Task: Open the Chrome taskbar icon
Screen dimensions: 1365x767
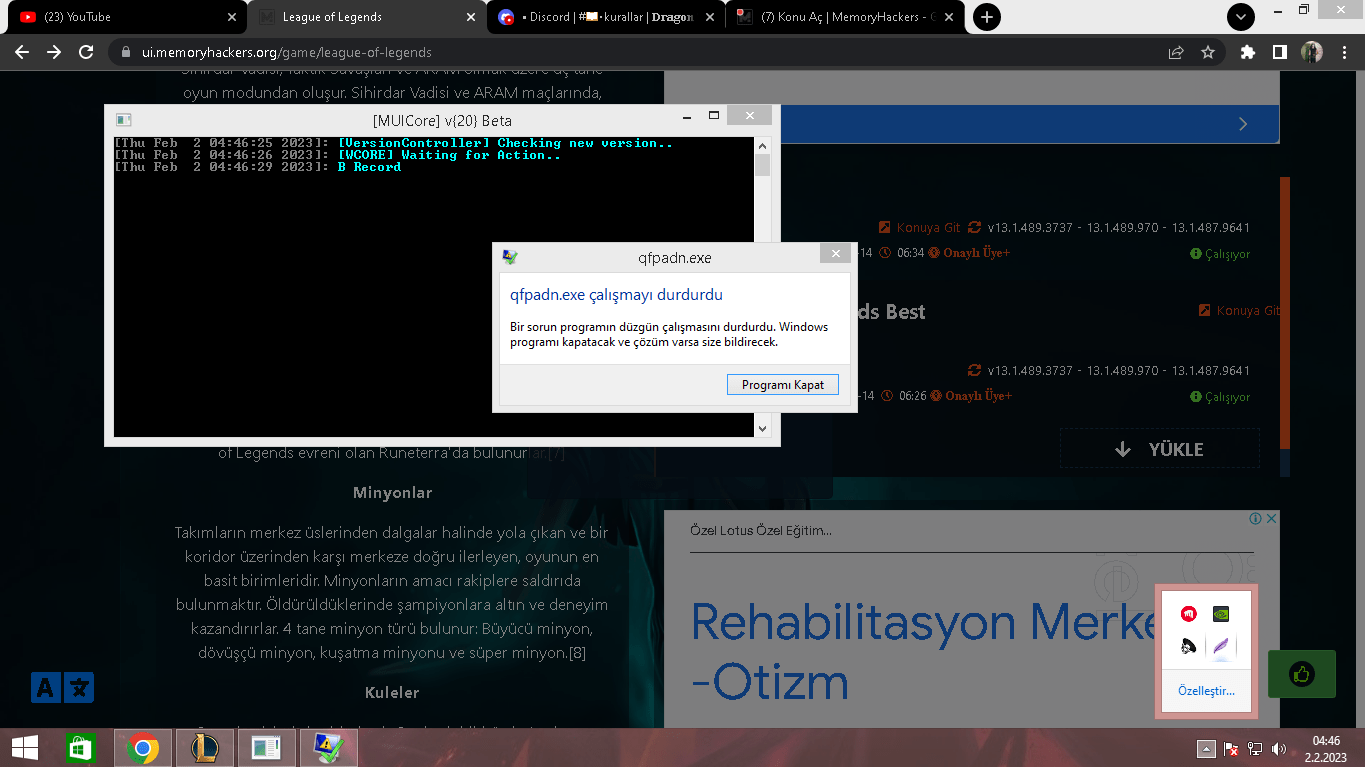Action: pyautogui.click(x=143, y=748)
